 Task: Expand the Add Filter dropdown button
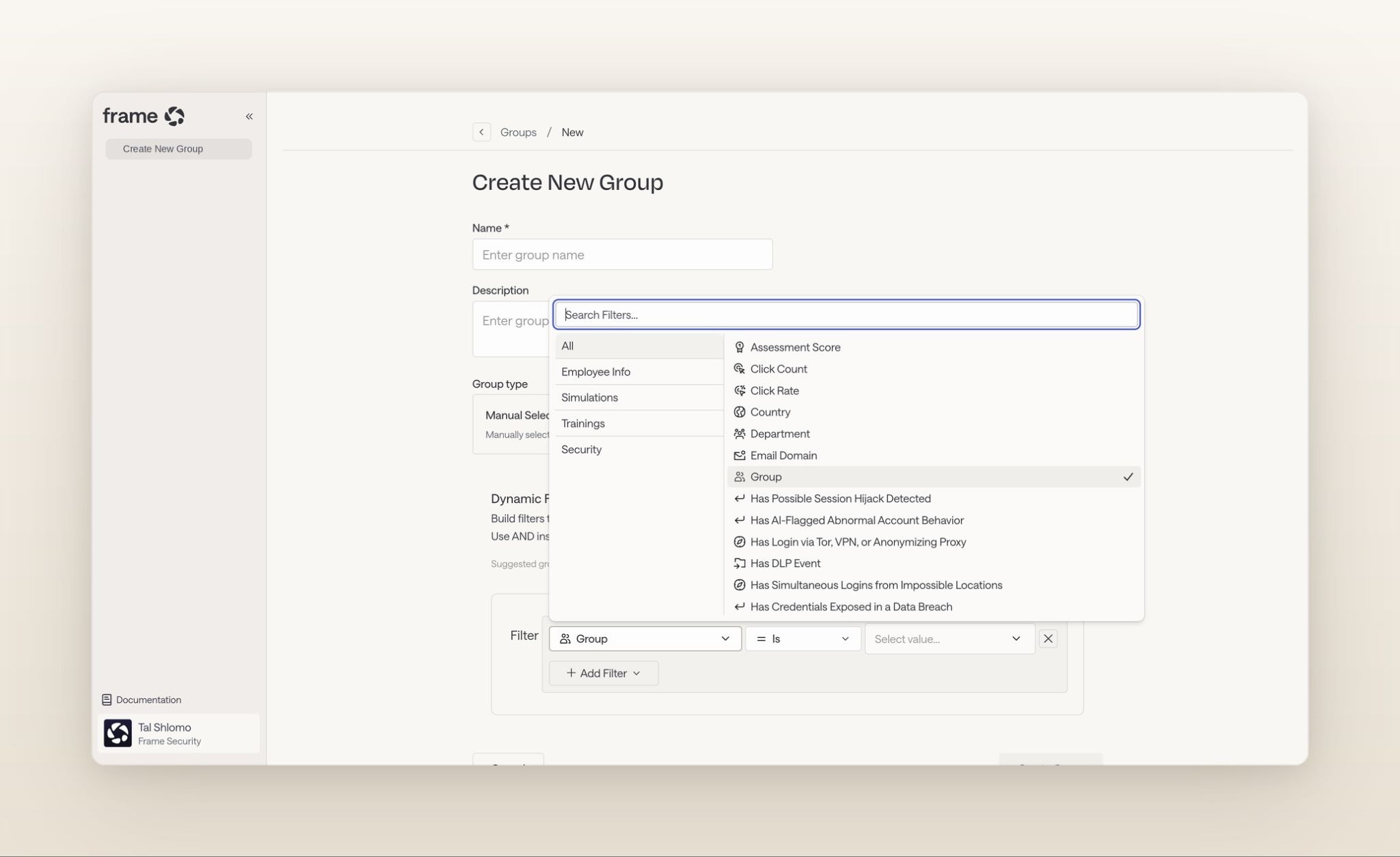(603, 673)
